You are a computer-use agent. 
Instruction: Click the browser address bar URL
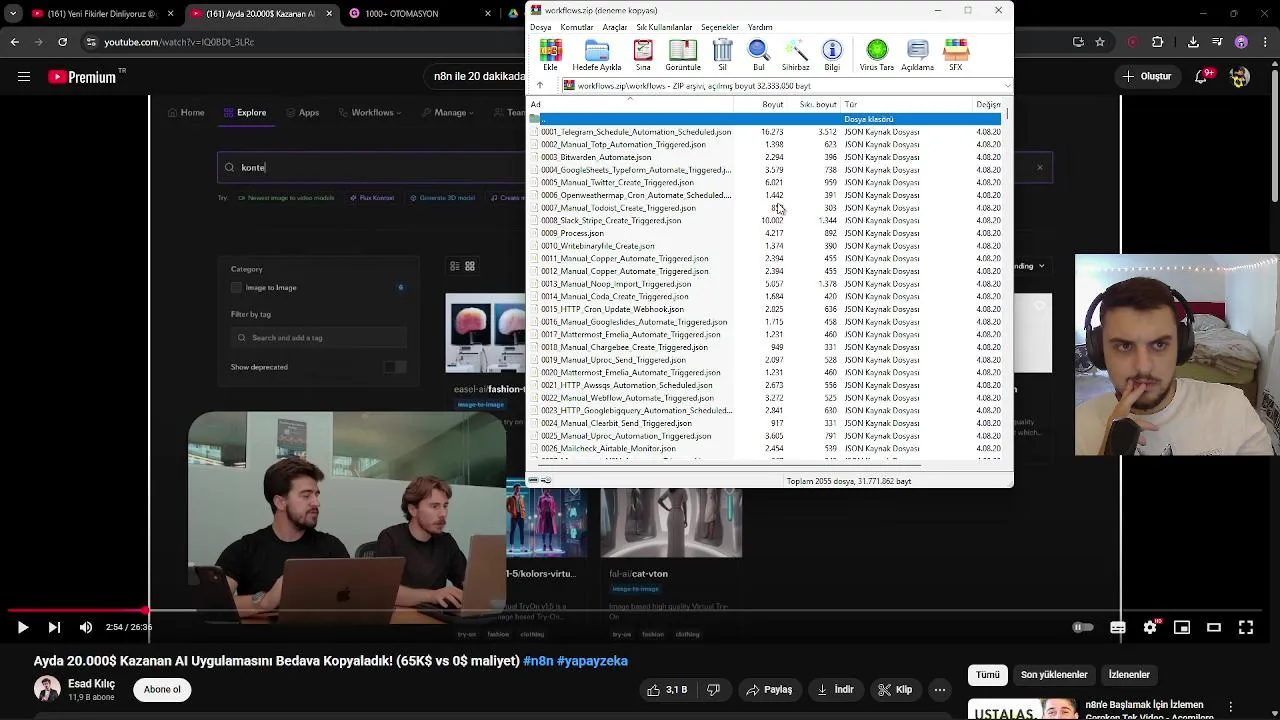tap(180, 42)
